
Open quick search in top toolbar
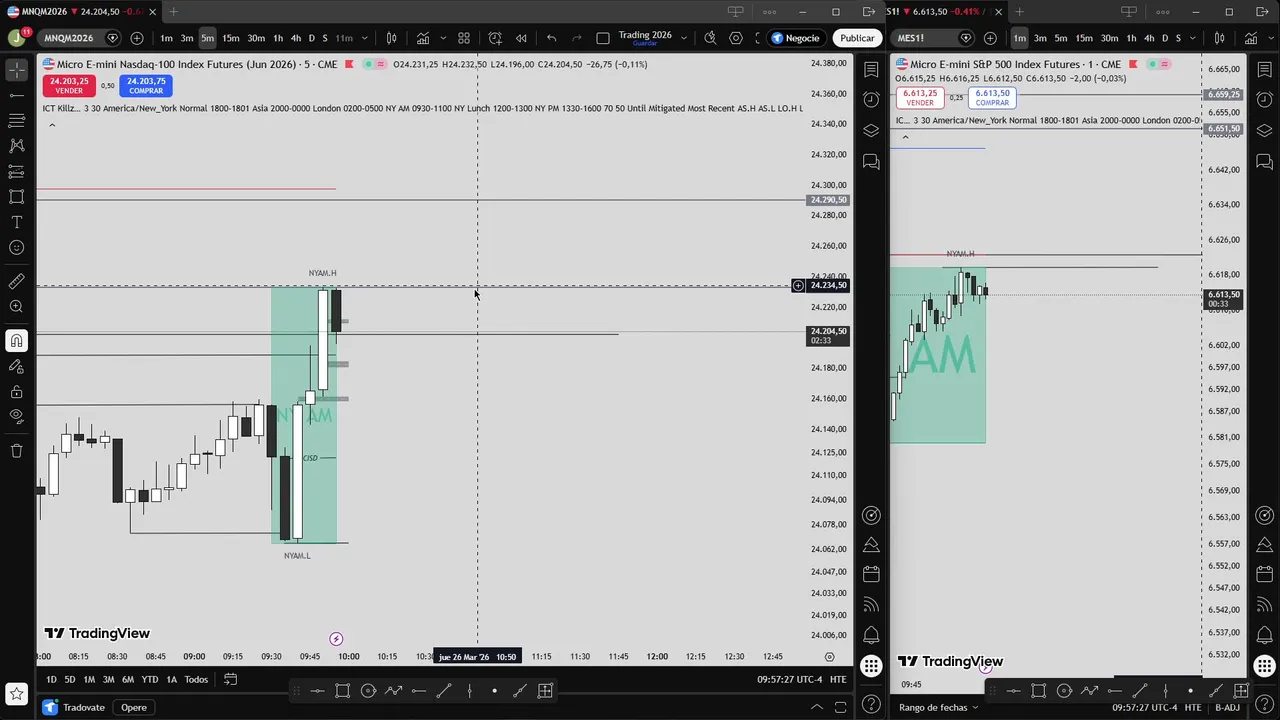tap(710, 38)
